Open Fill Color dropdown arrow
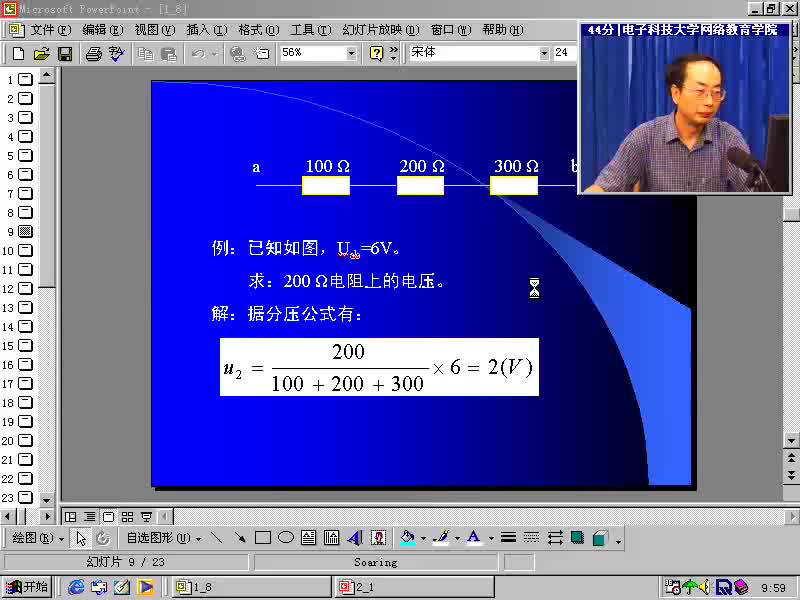Image resolution: width=800 pixels, height=600 pixels. pyautogui.click(x=423, y=538)
